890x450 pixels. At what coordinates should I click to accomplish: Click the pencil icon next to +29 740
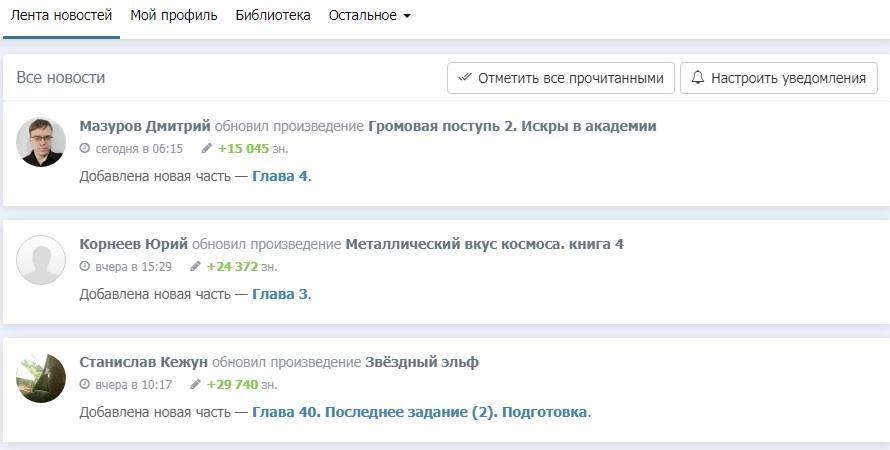196,385
